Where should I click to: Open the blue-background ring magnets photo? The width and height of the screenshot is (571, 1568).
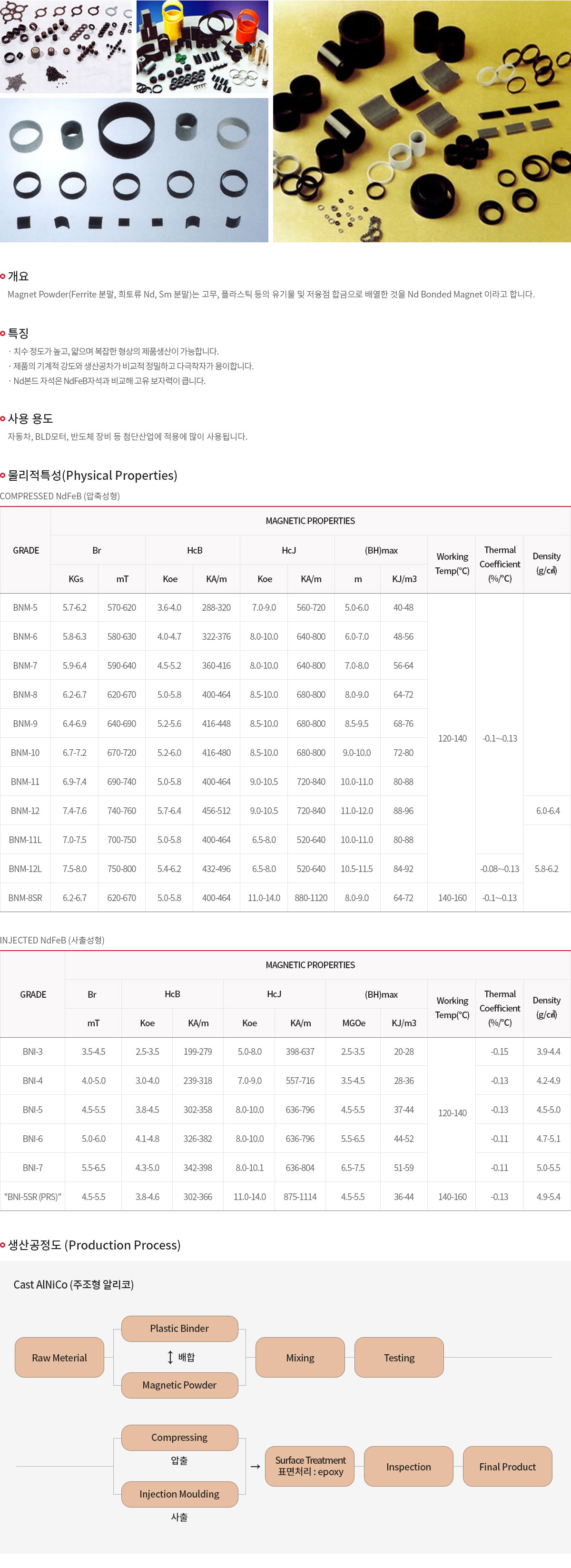coord(134,170)
